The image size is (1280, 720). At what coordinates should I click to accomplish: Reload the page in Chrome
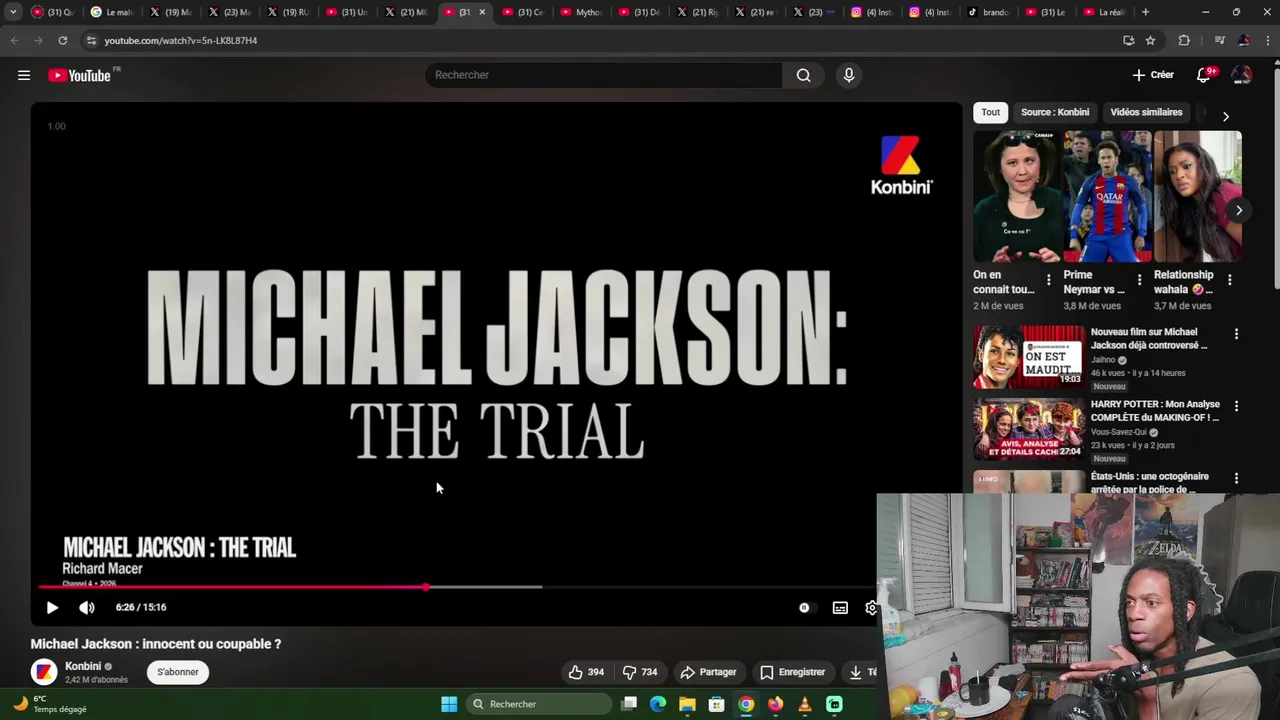point(62,40)
